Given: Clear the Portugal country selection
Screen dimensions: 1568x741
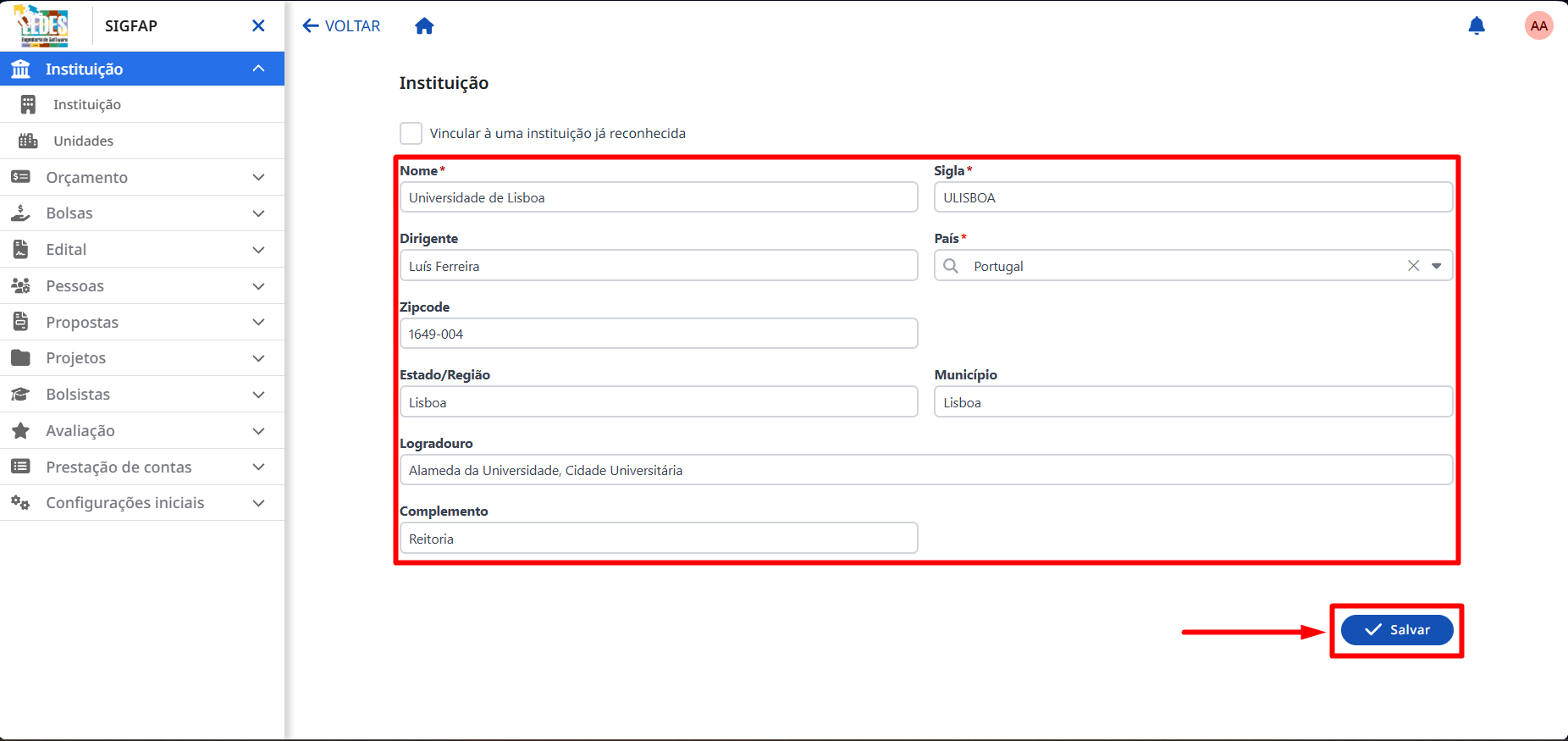Looking at the screenshot, I should 1413,266.
